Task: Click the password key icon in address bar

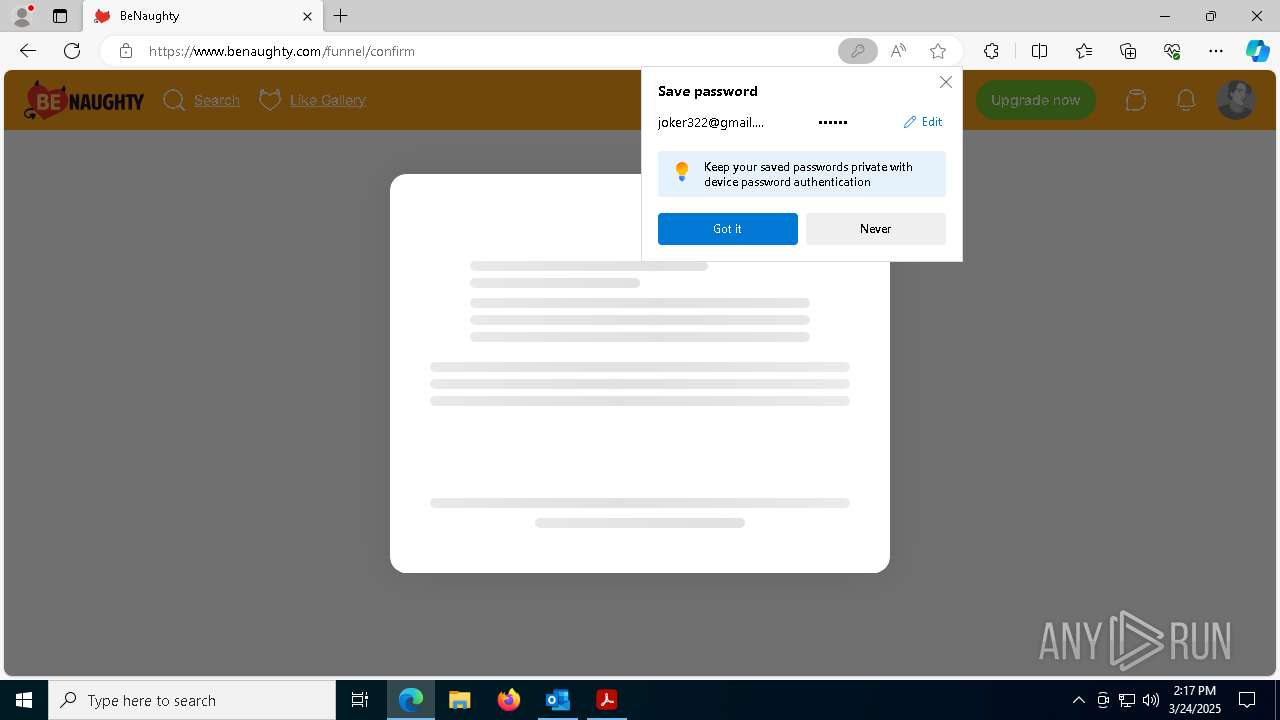Action: click(857, 51)
